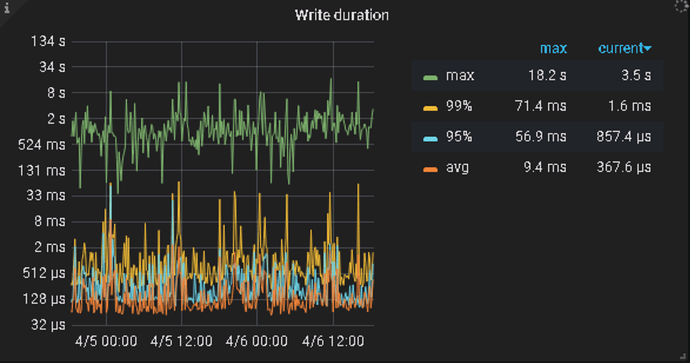The image size is (690, 363).
Task: Click the 32 µs y-axis label
Action: point(48,325)
